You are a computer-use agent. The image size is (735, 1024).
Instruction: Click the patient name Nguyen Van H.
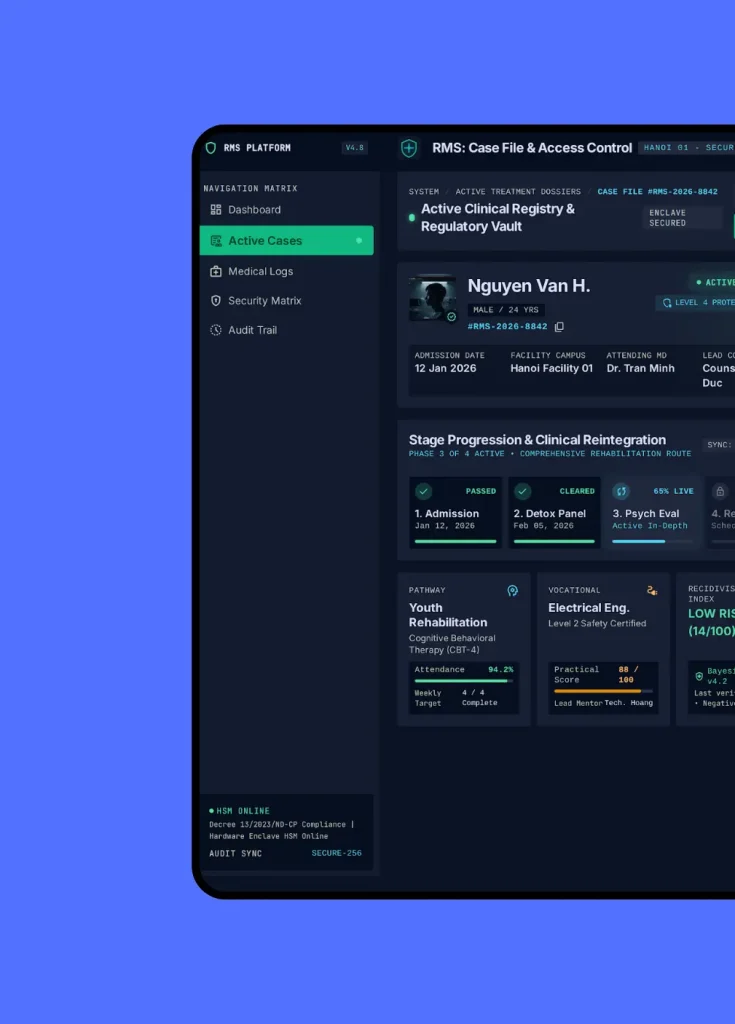(x=529, y=286)
